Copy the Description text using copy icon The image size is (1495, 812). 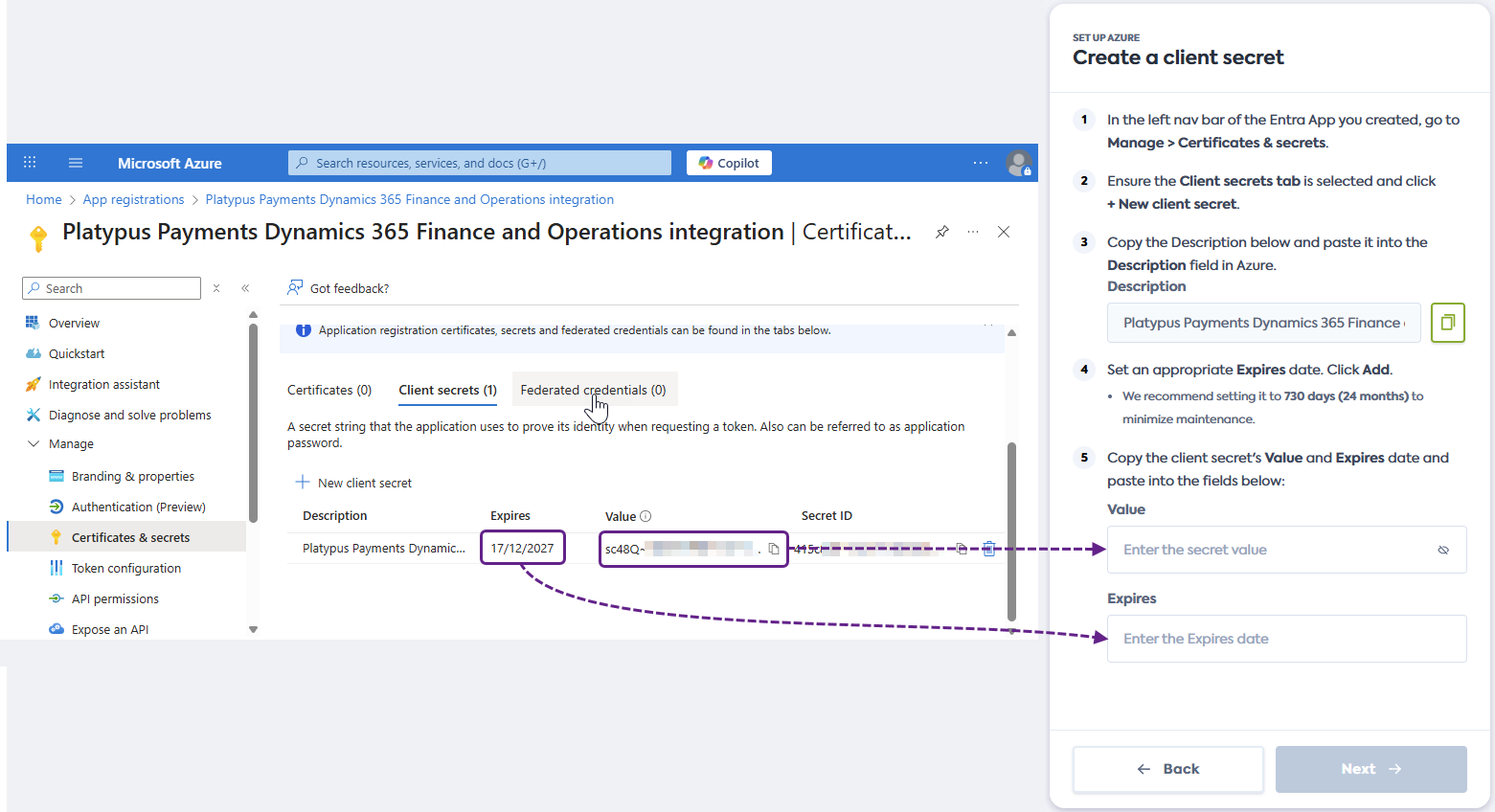tap(1447, 323)
